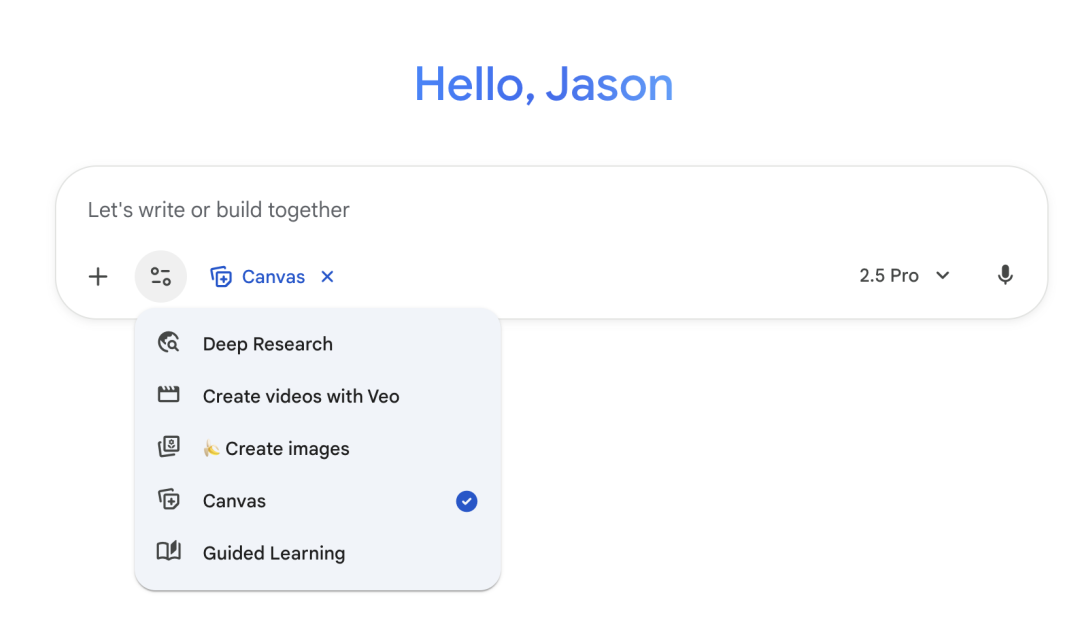This screenshot has width=1080, height=621.
Task: Click the Veo video clapperboard icon
Action: pyautogui.click(x=169, y=395)
